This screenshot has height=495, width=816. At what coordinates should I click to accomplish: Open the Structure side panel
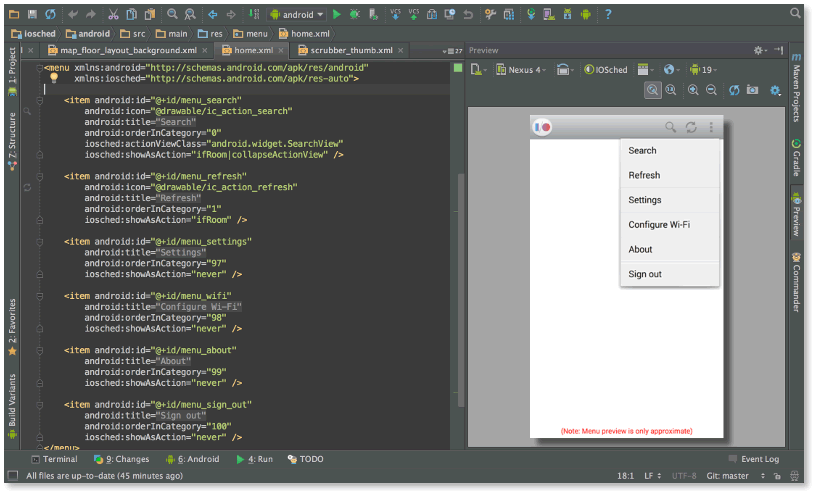tap(12, 142)
